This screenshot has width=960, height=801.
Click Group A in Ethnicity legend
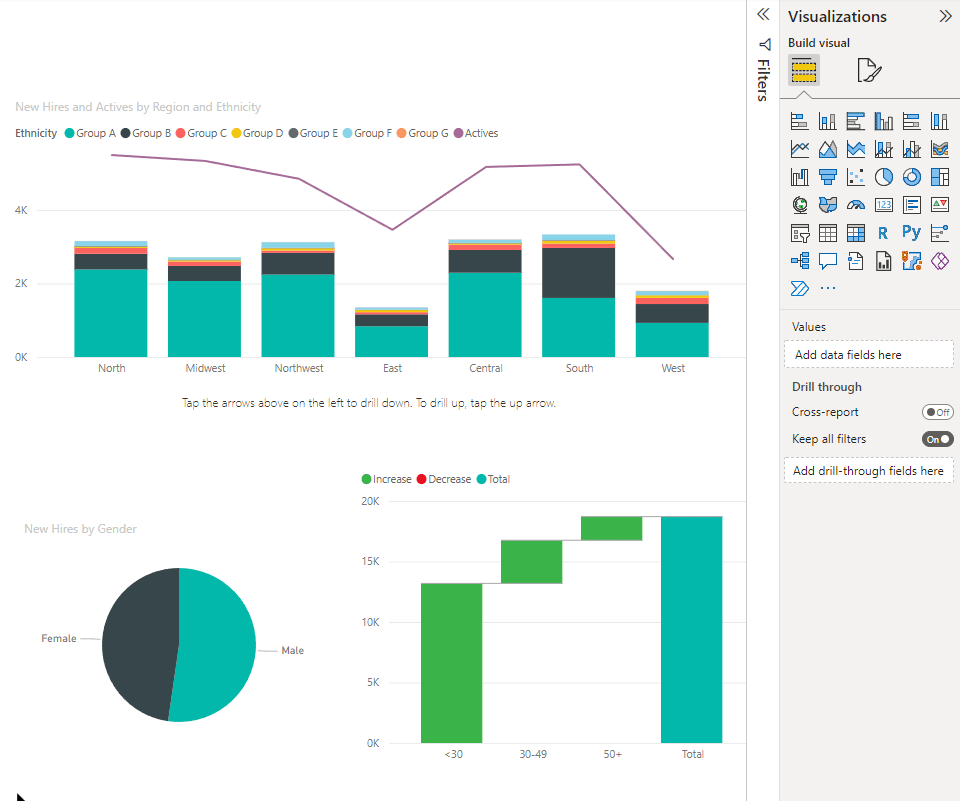(x=90, y=133)
